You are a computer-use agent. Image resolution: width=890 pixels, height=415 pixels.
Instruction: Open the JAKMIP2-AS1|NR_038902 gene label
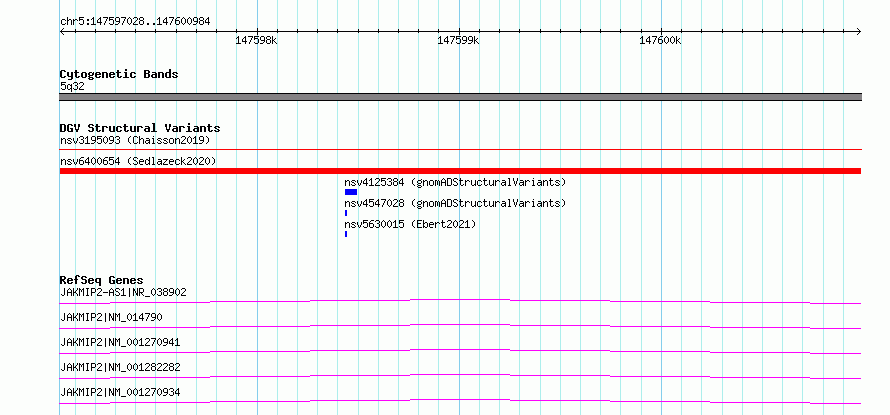pos(123,292)
